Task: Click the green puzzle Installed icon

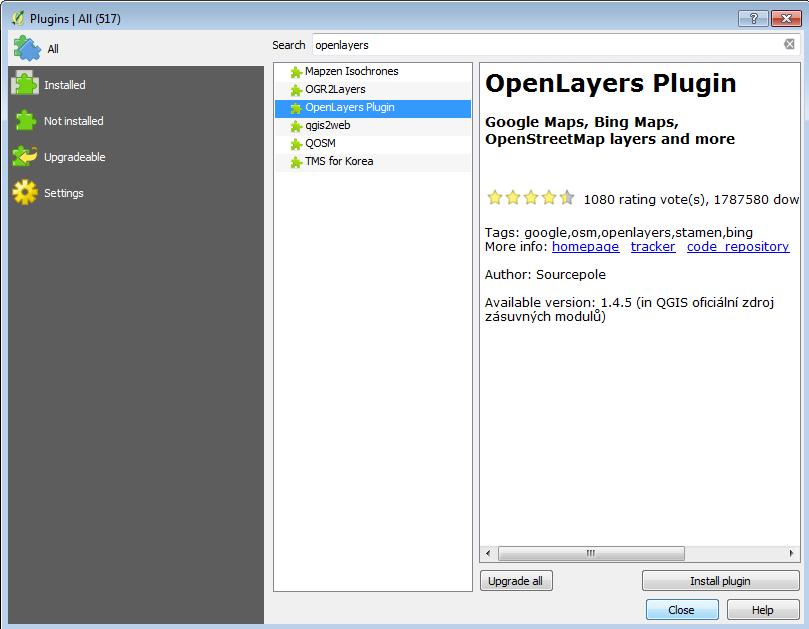Action: click(x=25, y=83)
